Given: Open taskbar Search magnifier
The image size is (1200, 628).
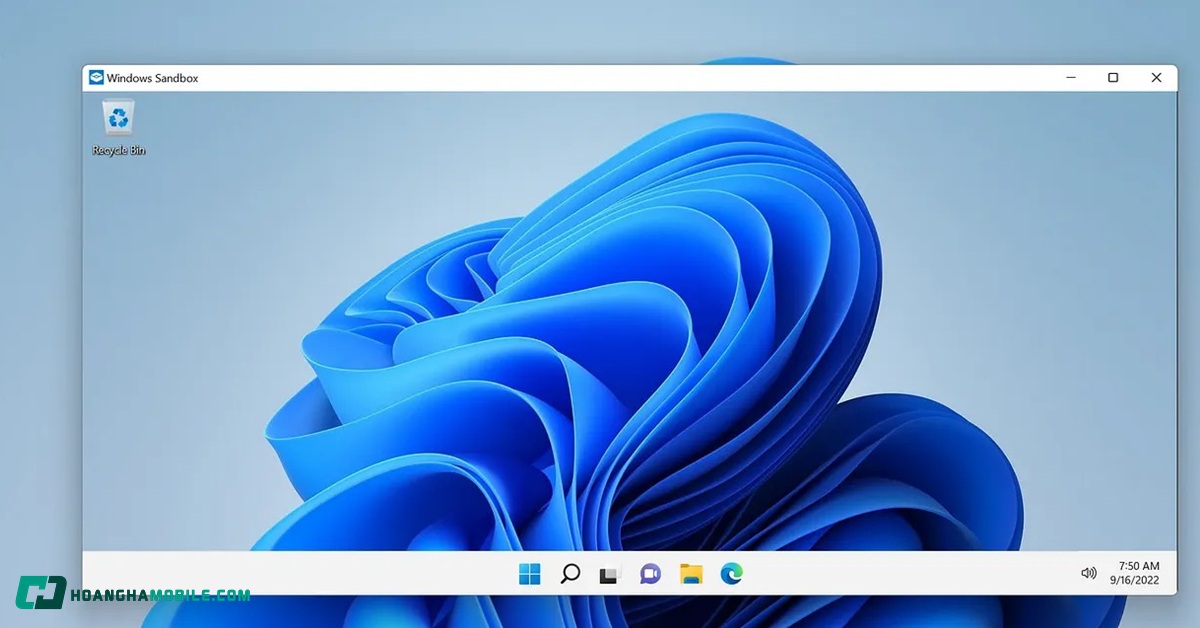Looking at the screenshot, I should coord(570,574).
